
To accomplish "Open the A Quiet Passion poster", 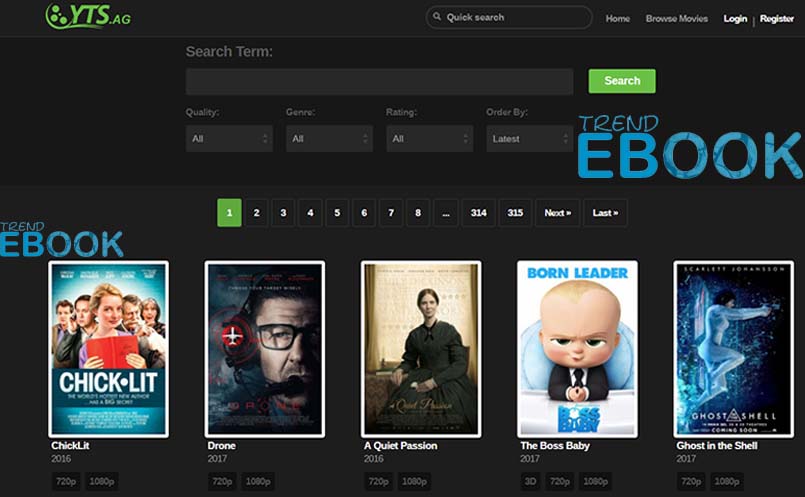I will [421, 349].
